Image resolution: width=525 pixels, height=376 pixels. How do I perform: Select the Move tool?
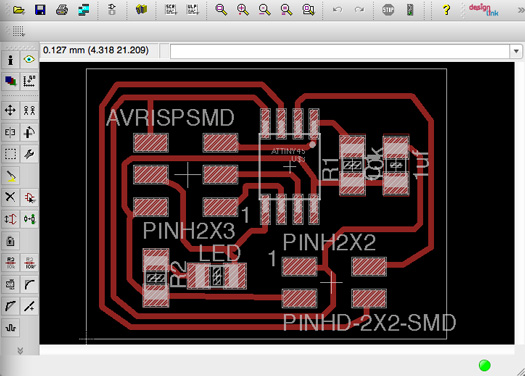point(10,110)
